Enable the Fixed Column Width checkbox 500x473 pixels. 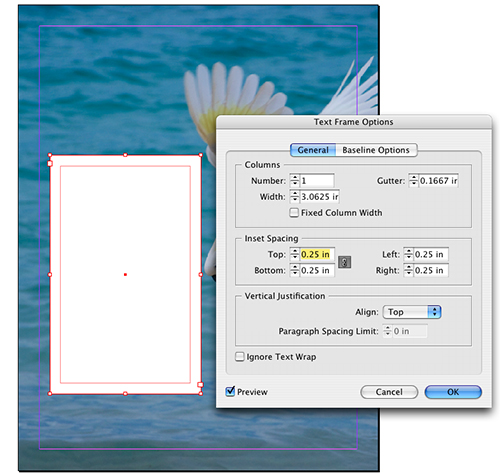[294, 213]
